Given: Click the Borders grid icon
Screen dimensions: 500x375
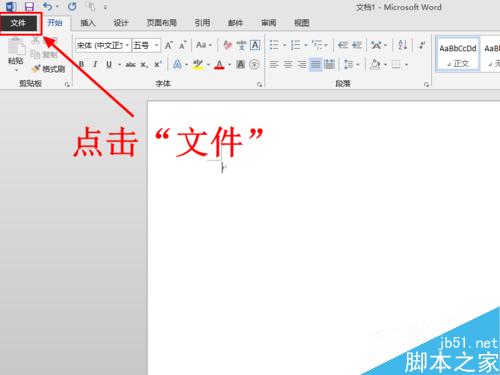Looking at the screenshot, I should pos(396,64).
